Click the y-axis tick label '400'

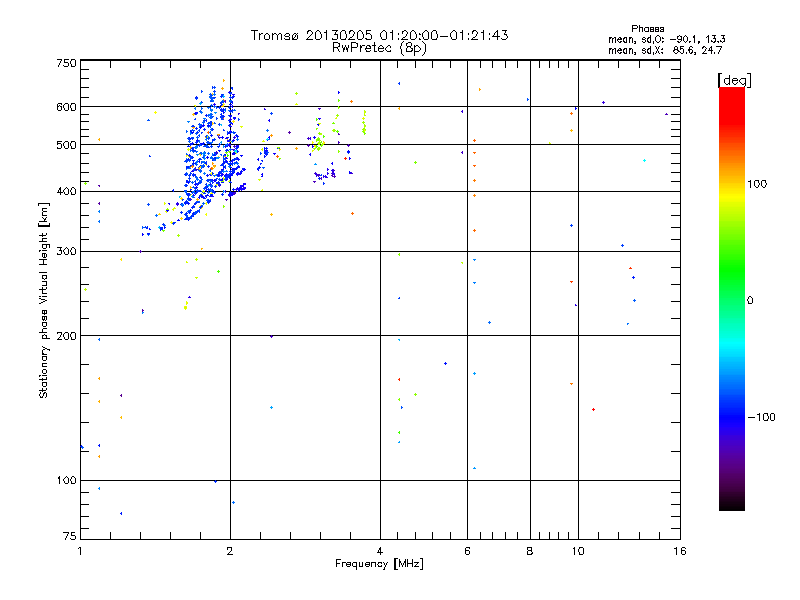[66, 192]
